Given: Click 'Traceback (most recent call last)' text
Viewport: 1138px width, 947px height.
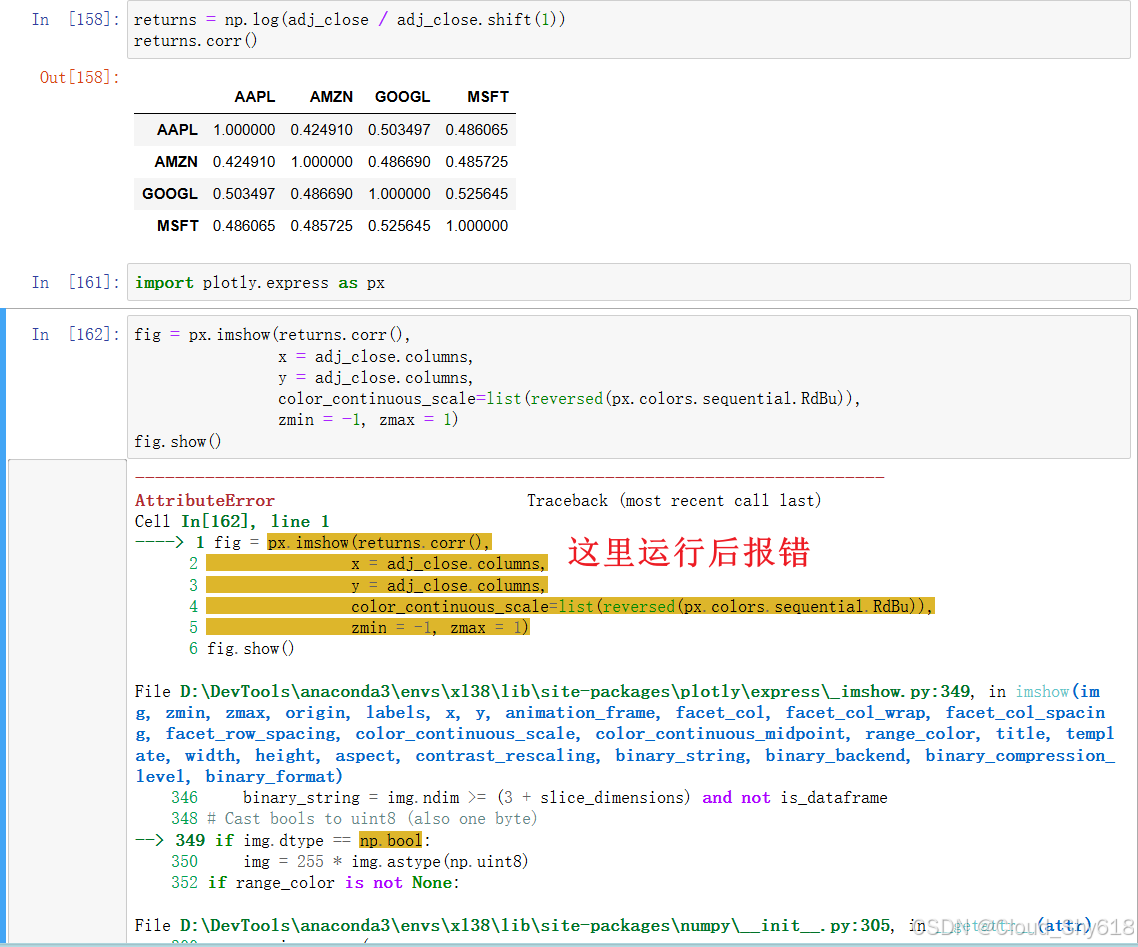Looking at the screenshot, I should click(x=674, y=501).
